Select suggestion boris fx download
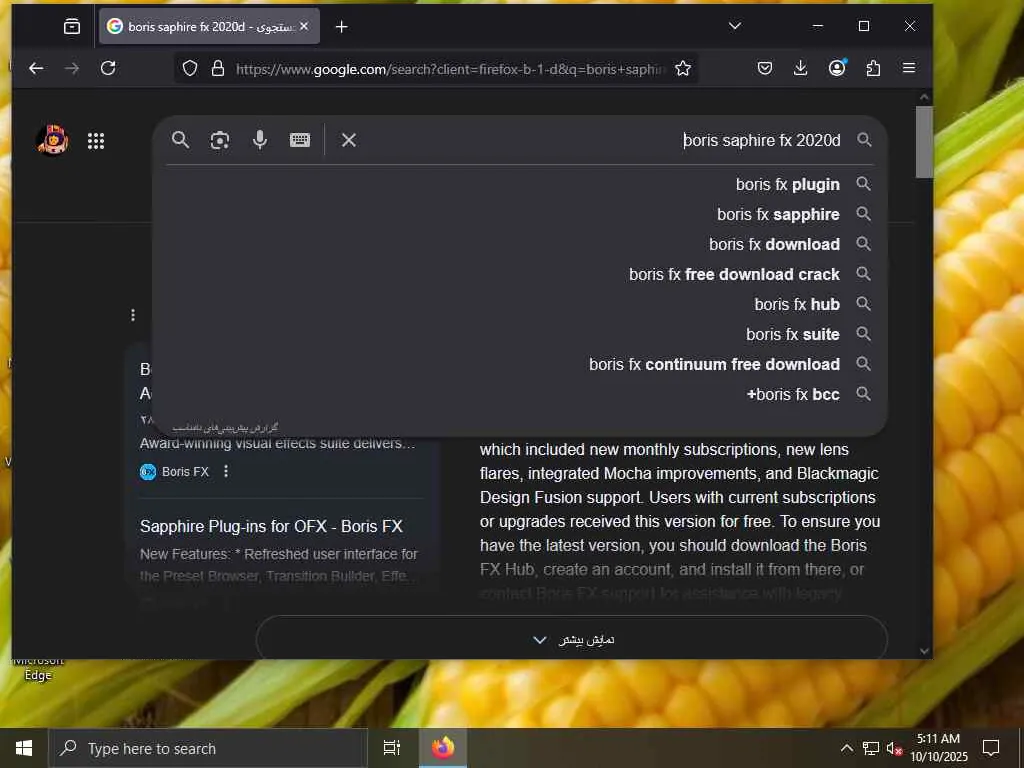The height and width of the screenshot is (768, 1024). tap(520, 244)
